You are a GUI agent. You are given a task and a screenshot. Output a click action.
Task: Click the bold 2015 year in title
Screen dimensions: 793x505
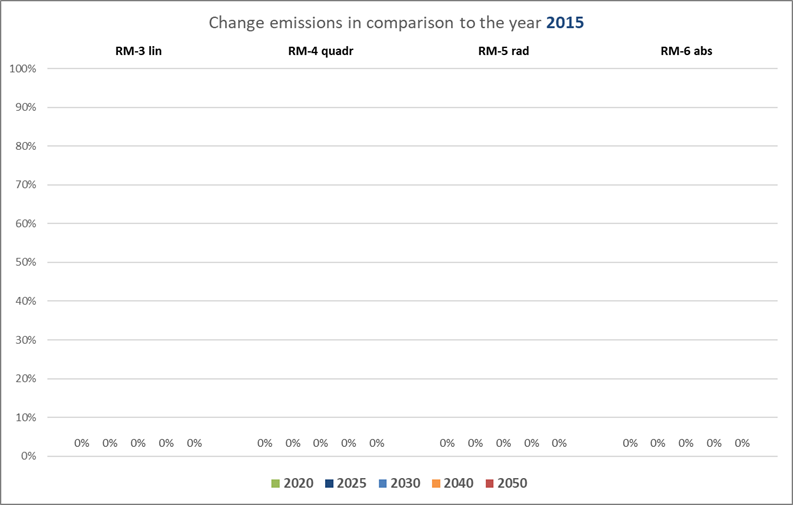click(x=565, y=22)
